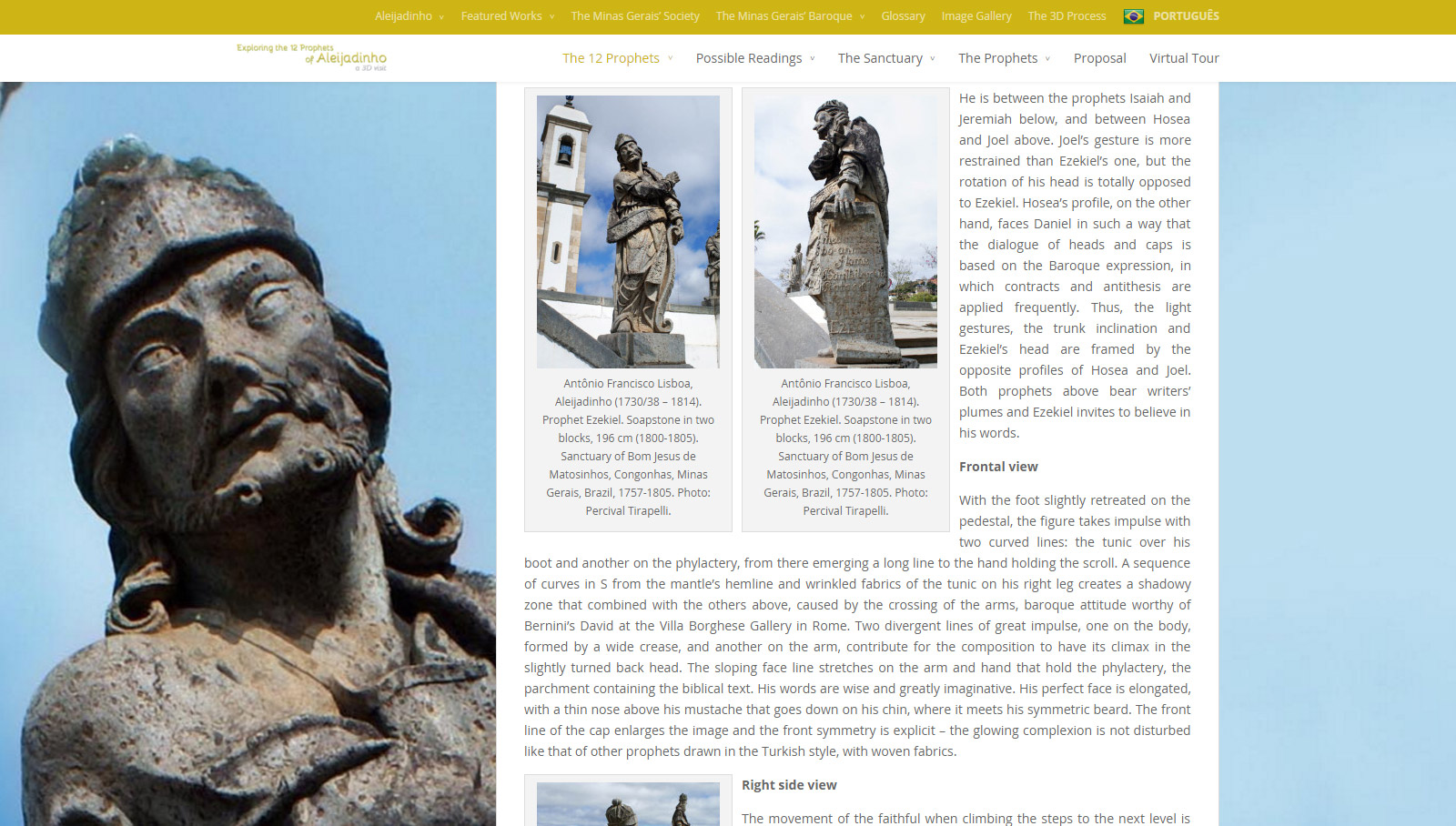Open Ezekiel statue photo with church tower
1456x826 pixels.
(628, 232)
